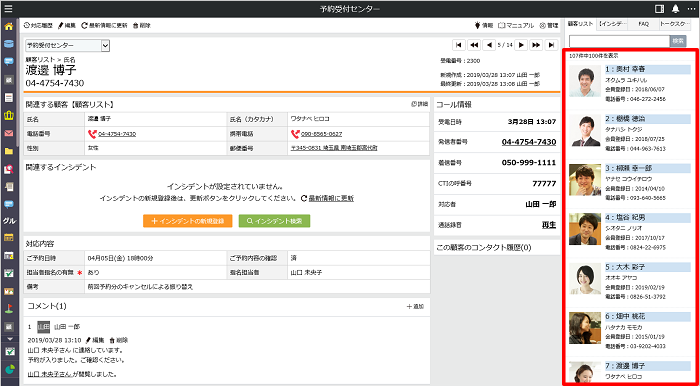This screenshot has width=700, height=386.
Task: Open the 予約受付センター dropdown selector
Action: tap(67, 45)
